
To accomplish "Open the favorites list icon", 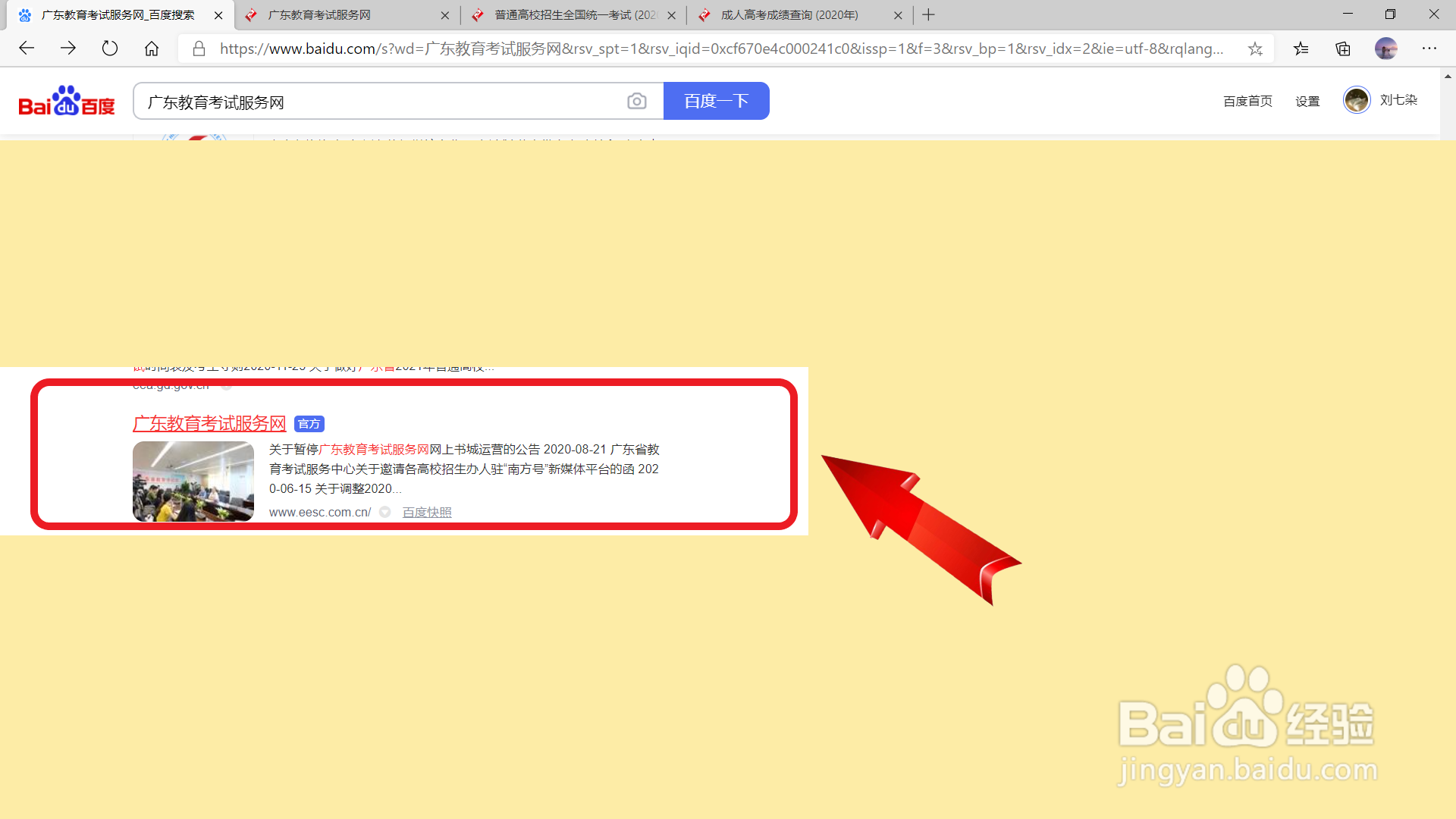I will (x=1301, y=49).
